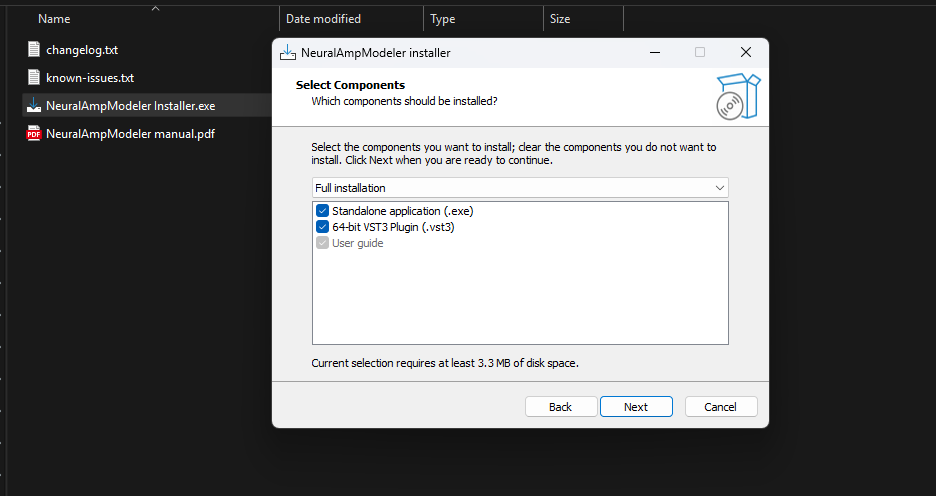The image size is (936, 496).
Task: Uncheck the Standalone application (.exe) checkbox
Action: tap(322, 211)
